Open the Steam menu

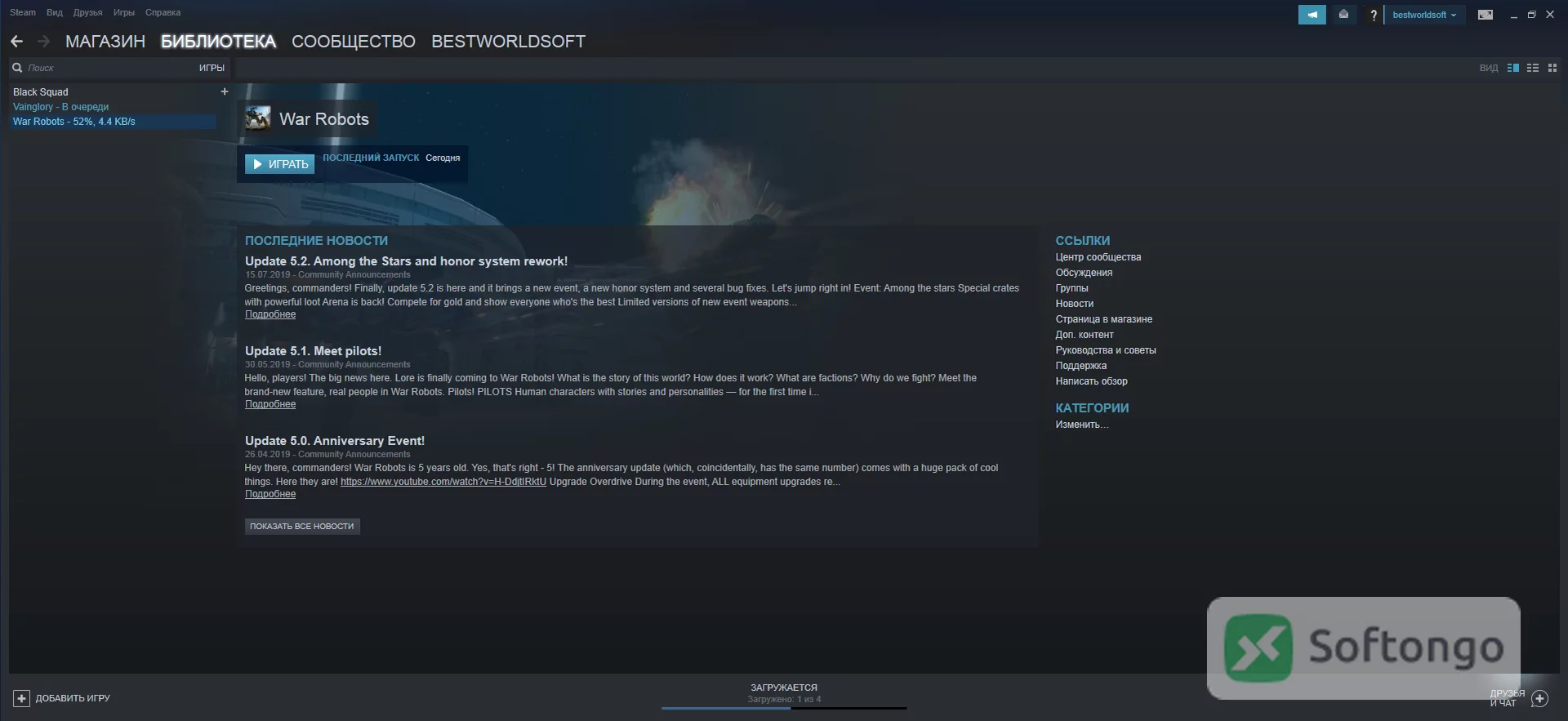[x=23, y=12]
